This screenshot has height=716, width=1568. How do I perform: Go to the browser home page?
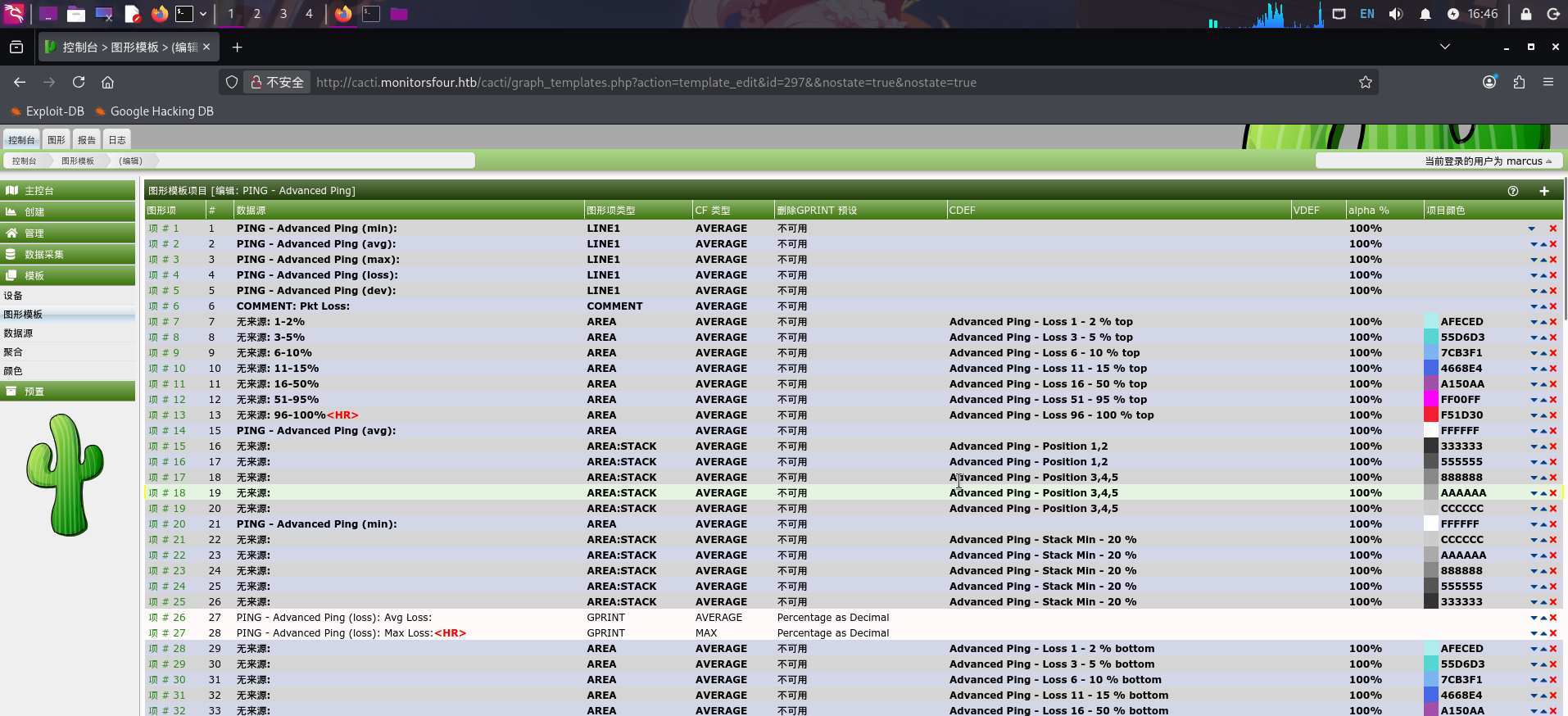coord(107,82)
